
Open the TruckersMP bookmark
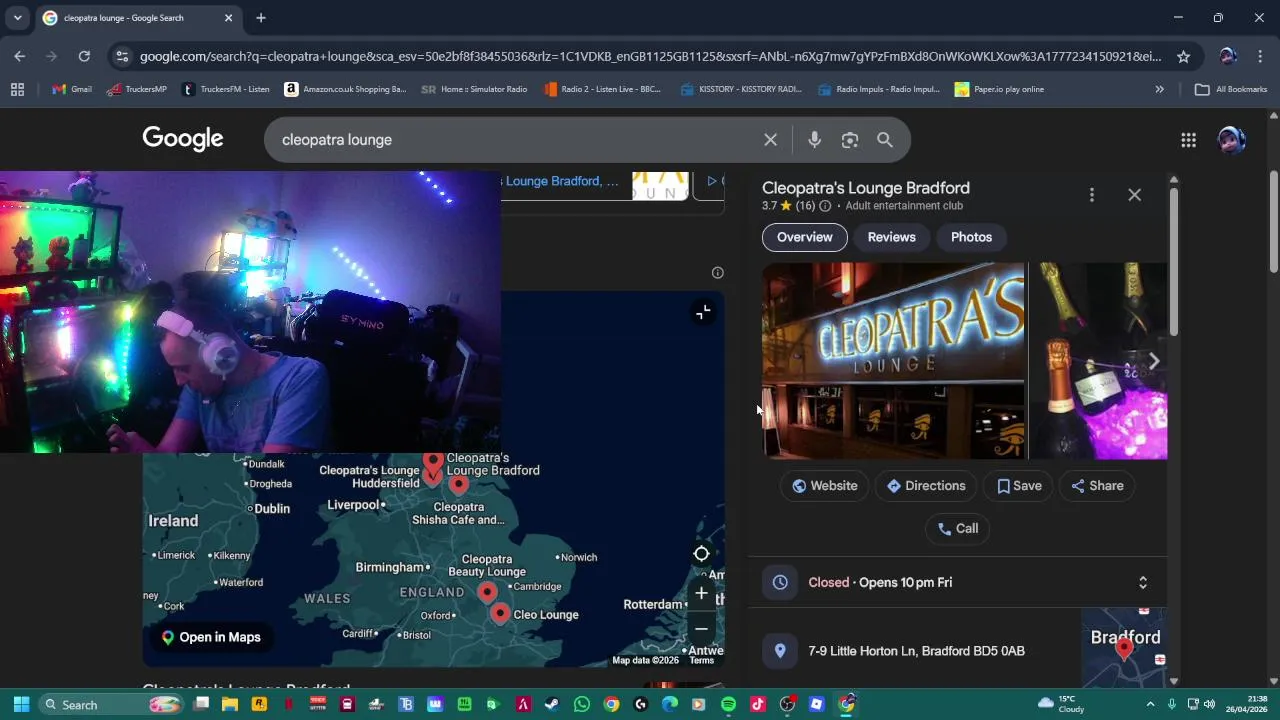point(138,89)
